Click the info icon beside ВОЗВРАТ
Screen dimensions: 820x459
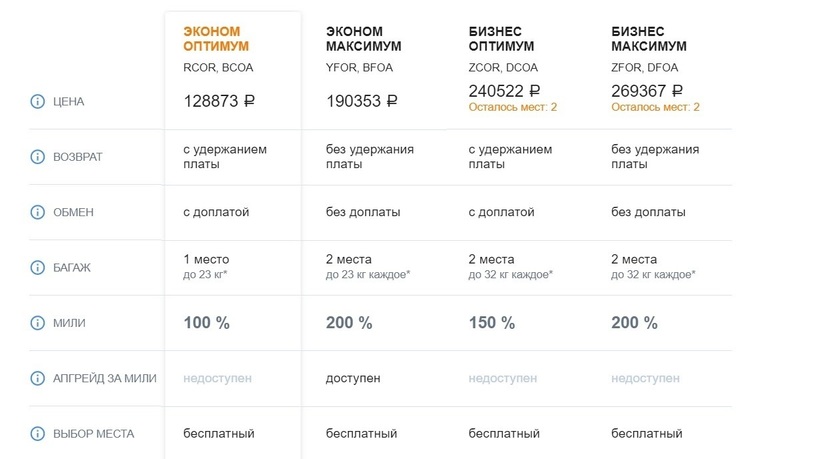(x=39, y=157)
